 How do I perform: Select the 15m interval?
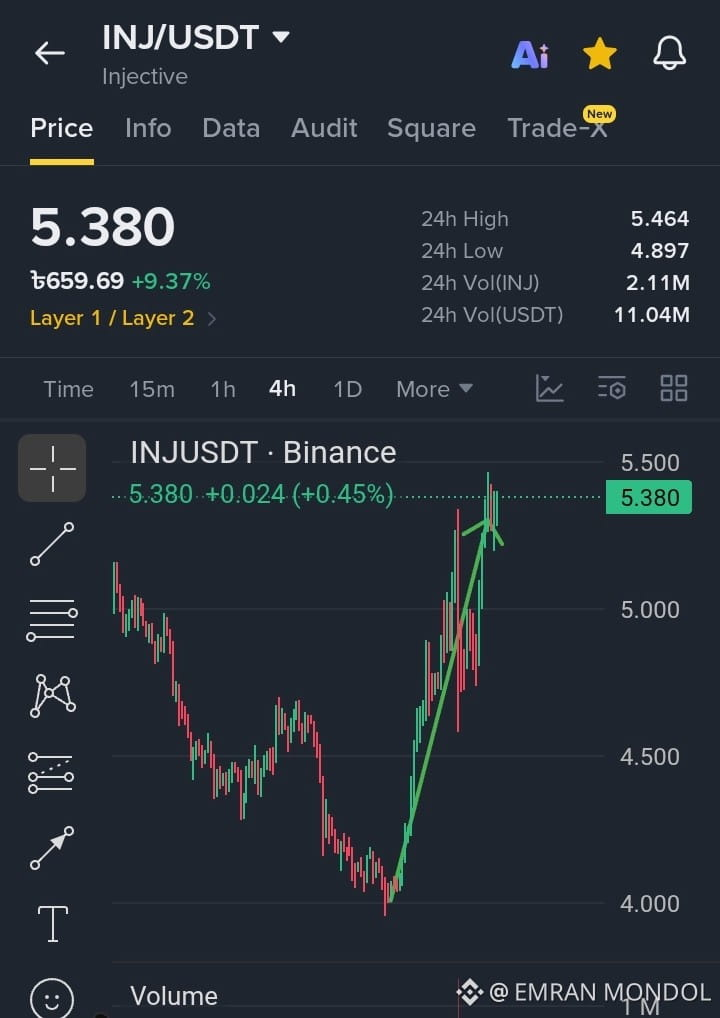pyautogui.click(x=152, y=390)
